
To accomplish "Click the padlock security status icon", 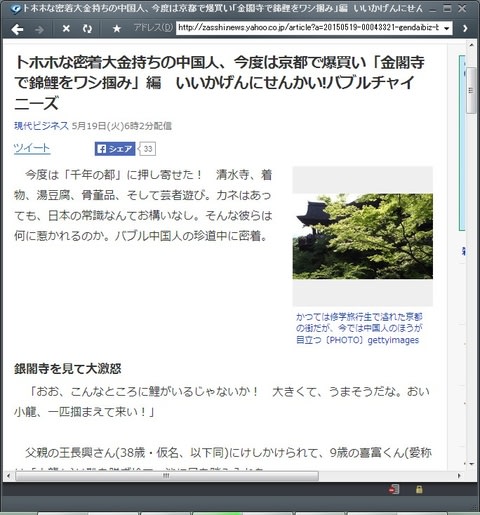I will pyautogui.click(x=419, y=489).
